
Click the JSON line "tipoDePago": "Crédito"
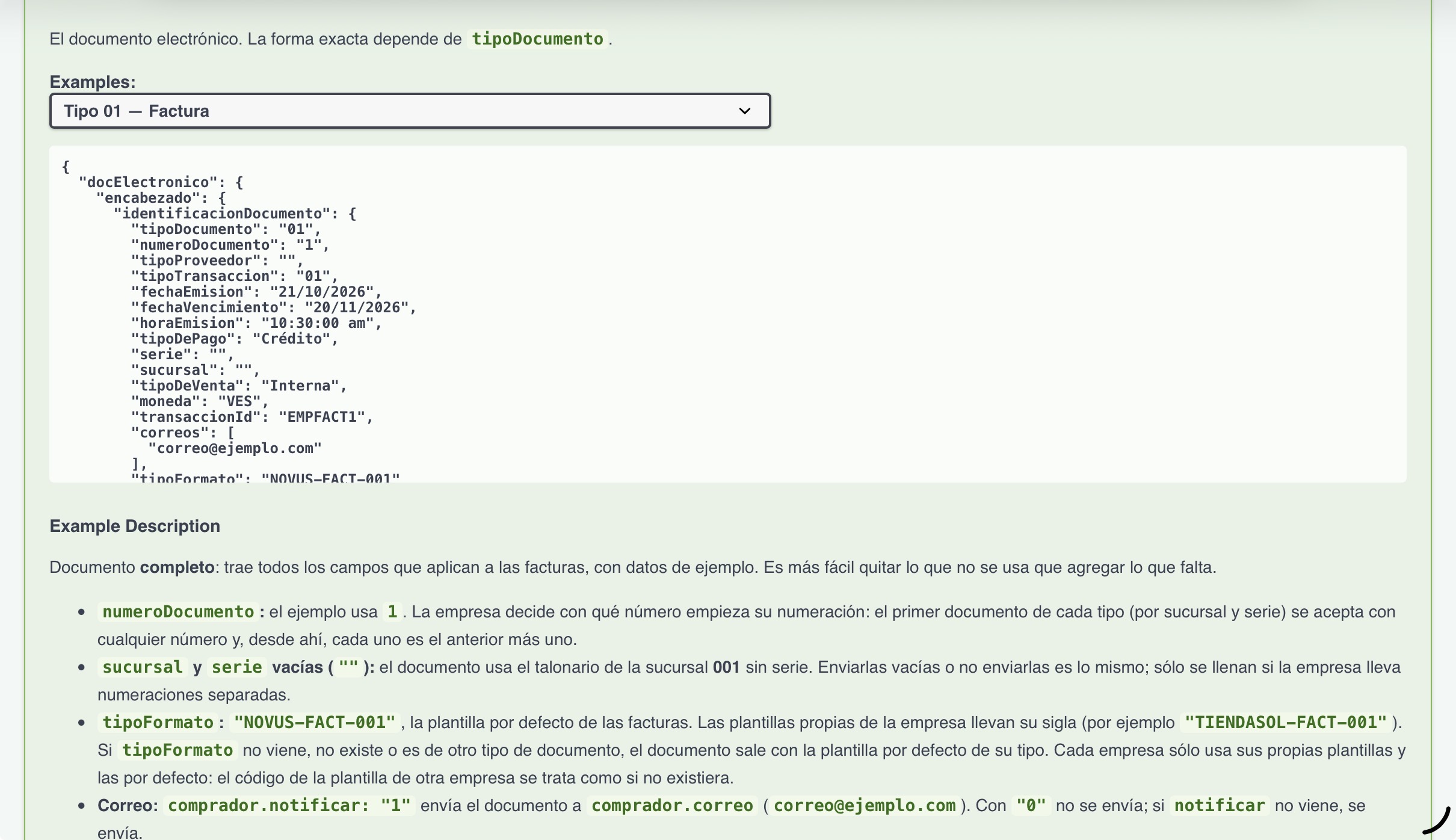pos(235,339)
